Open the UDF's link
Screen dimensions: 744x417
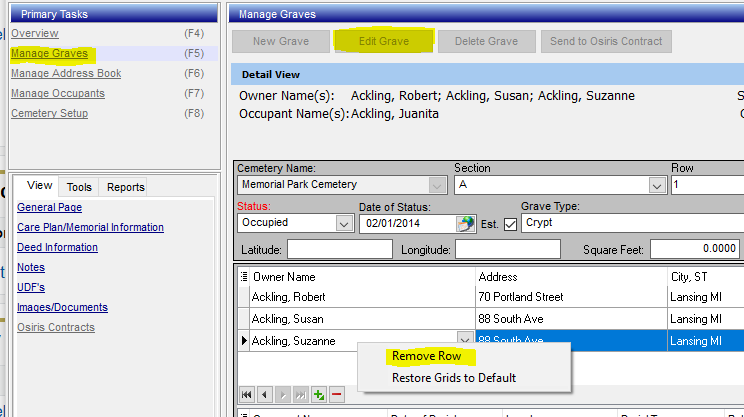click(31, 287)
